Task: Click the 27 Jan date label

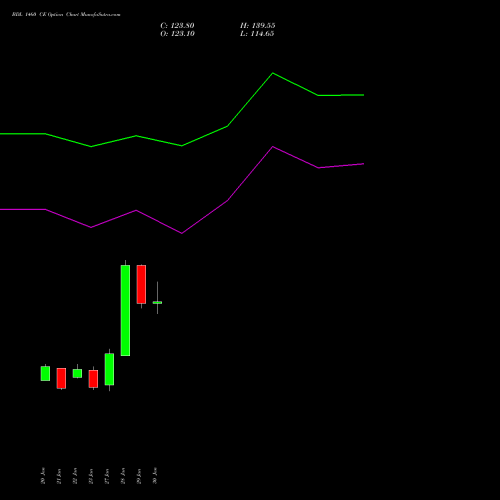Action: (x=107, y=476)
